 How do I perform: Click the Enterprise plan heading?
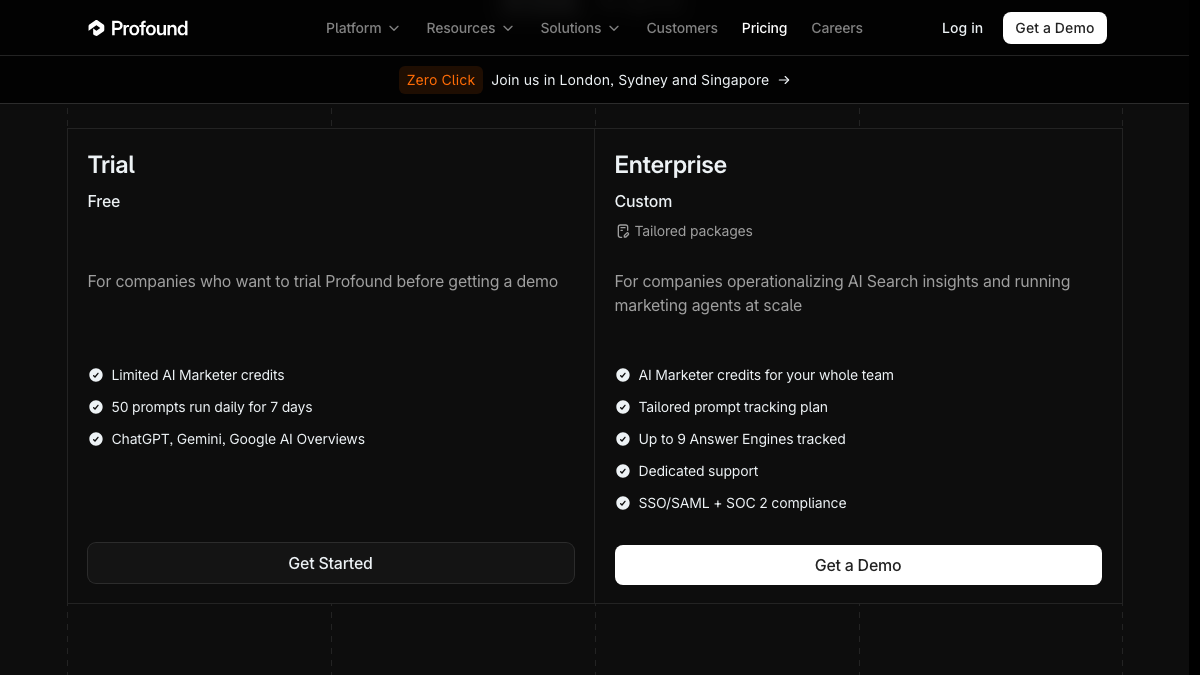[670, 165]
